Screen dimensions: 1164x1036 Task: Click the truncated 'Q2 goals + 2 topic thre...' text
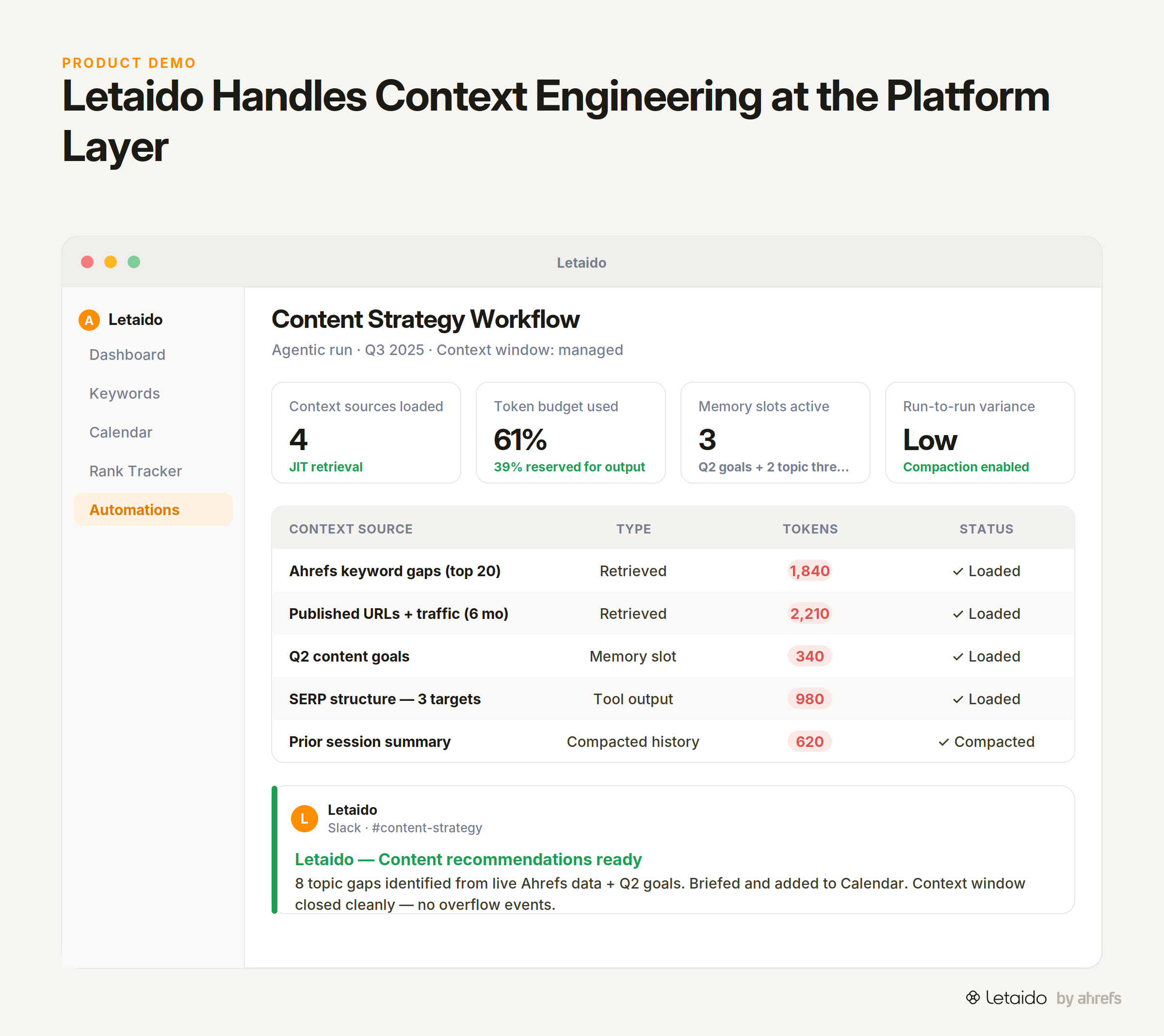coord(774,467)
